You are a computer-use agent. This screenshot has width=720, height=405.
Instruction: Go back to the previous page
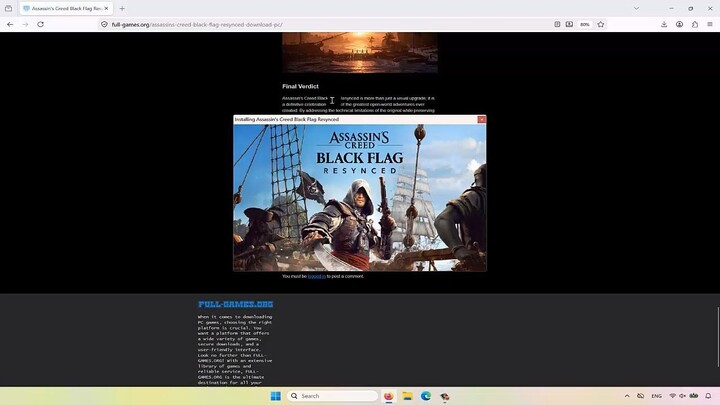[10, 24]
